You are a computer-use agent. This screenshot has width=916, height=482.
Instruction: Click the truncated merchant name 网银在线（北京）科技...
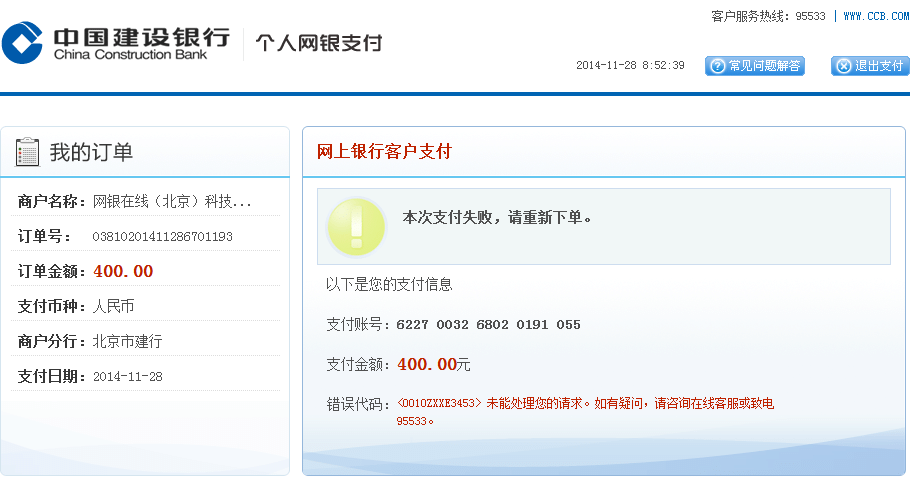[x=172, y=202]
